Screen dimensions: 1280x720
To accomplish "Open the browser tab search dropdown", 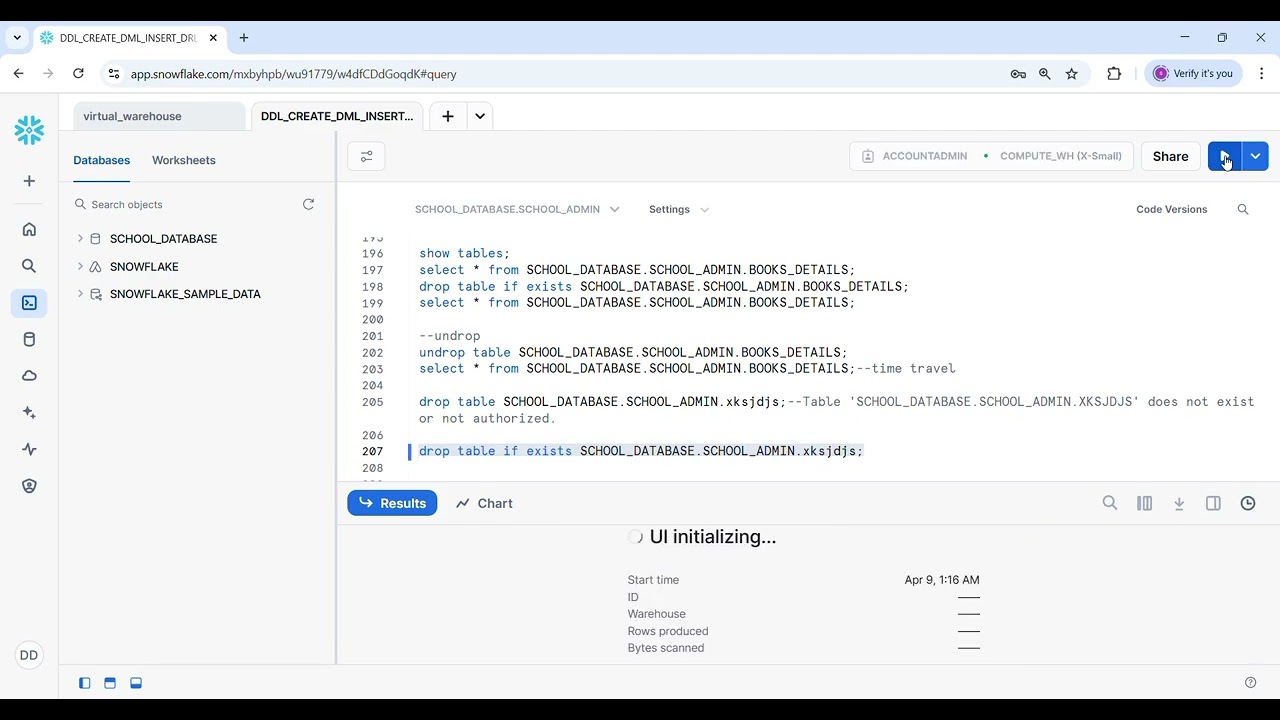I will [x=17, y=38].
